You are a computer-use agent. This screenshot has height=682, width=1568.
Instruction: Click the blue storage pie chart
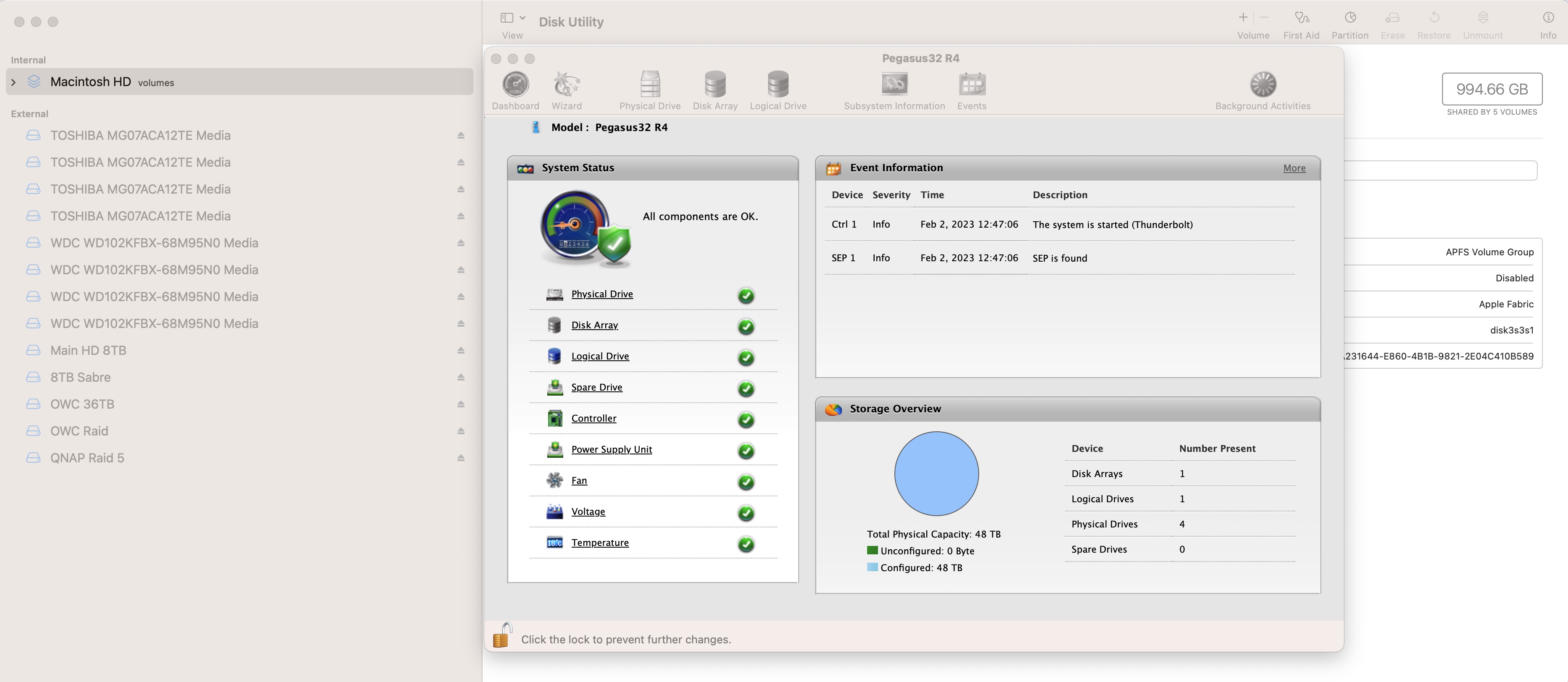(936, 474)
